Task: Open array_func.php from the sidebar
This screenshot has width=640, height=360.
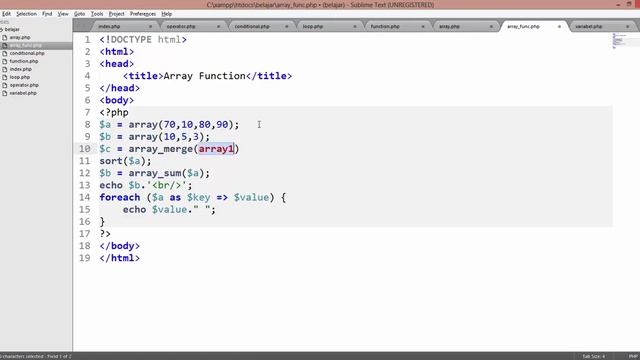Action: (x=25, y=45)
